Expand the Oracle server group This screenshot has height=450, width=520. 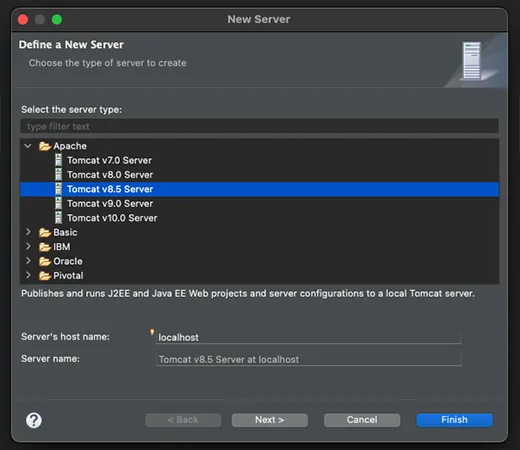click(x=28, y=261)
